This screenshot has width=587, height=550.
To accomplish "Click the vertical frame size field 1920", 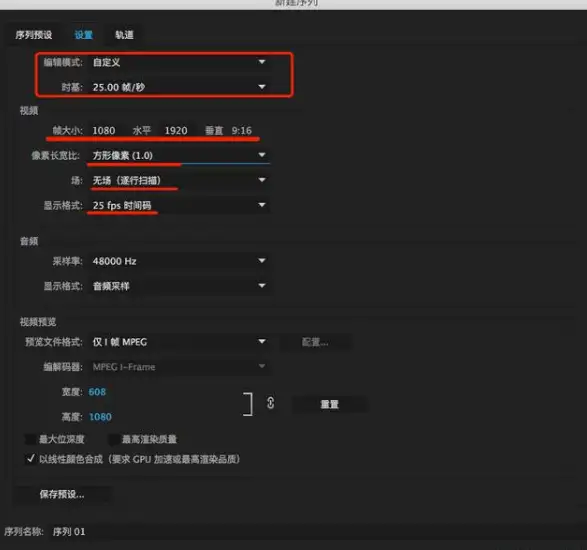I will 176,130.
